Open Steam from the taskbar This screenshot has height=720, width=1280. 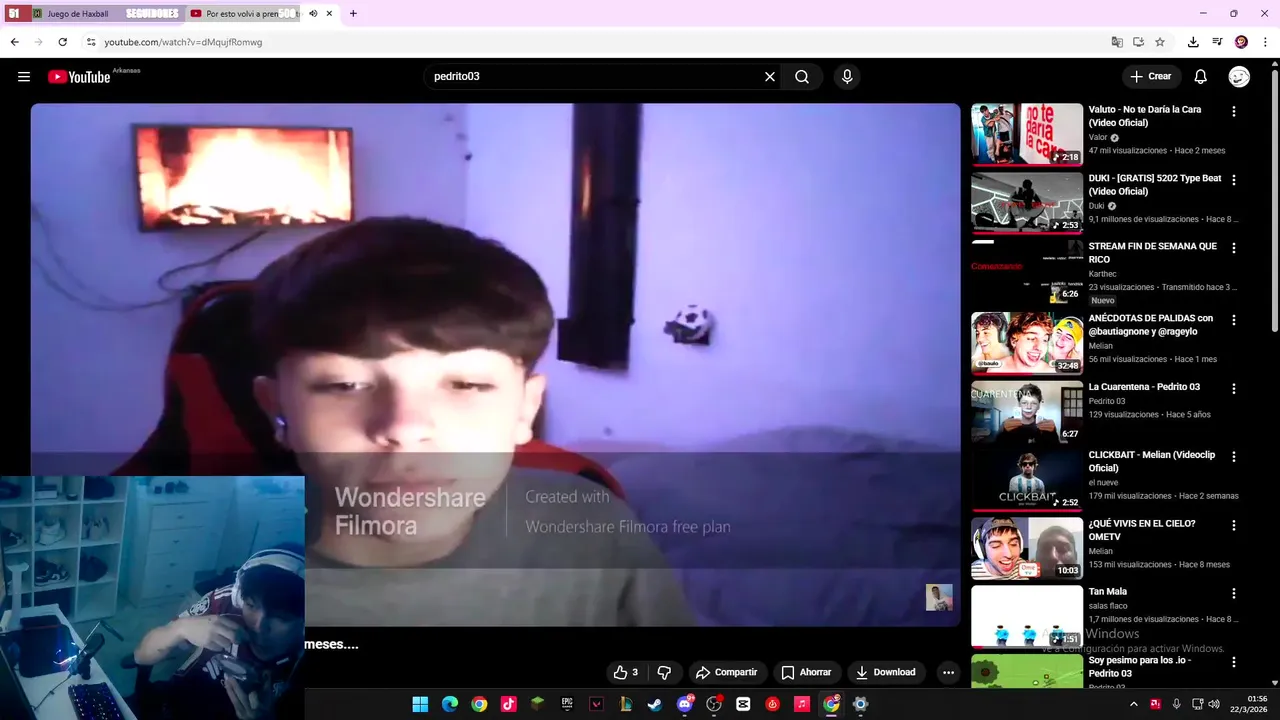(x=655, y=704)
